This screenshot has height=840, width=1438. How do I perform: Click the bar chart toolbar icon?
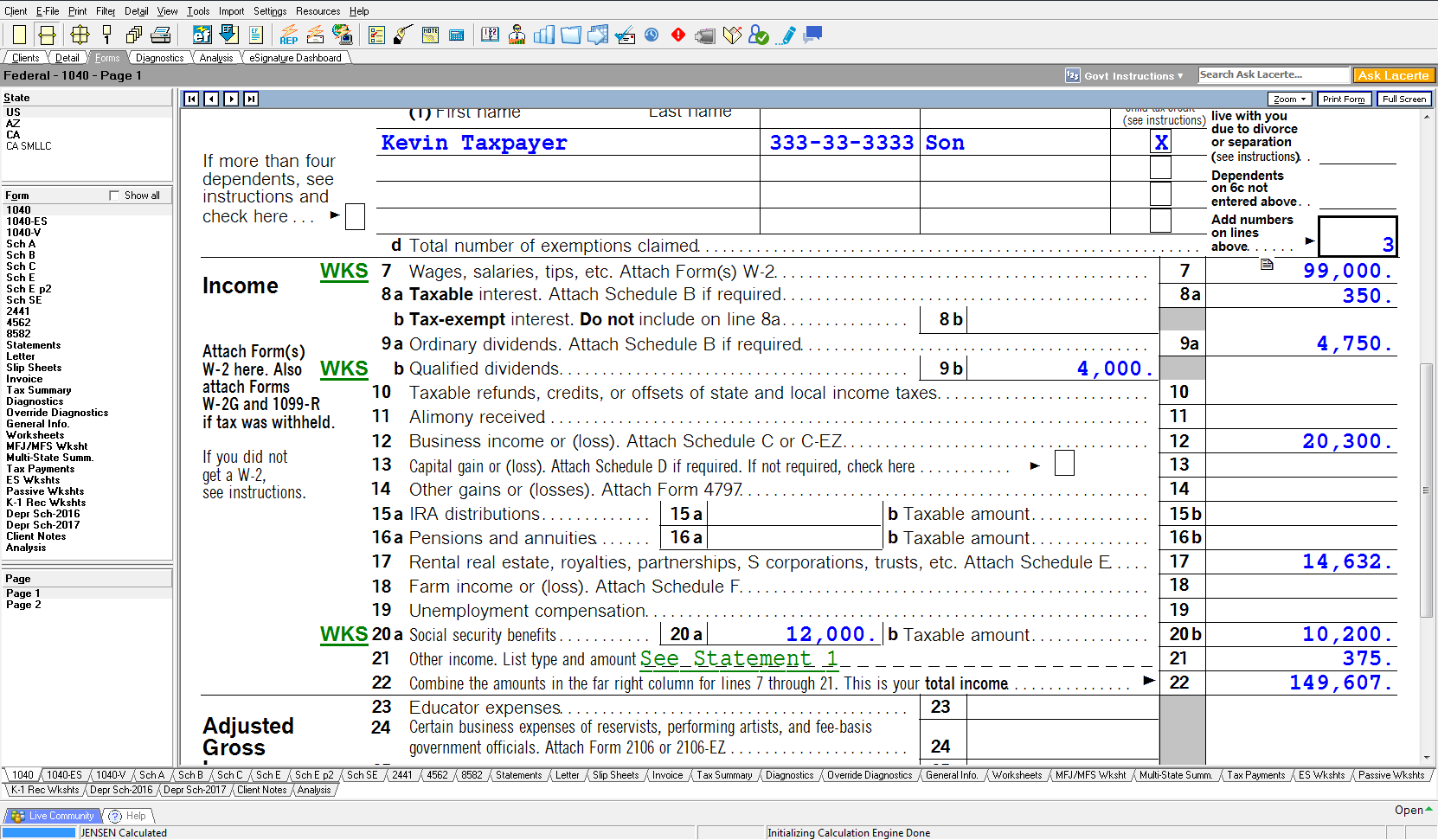pyautogui.click(x=544, y=35)
